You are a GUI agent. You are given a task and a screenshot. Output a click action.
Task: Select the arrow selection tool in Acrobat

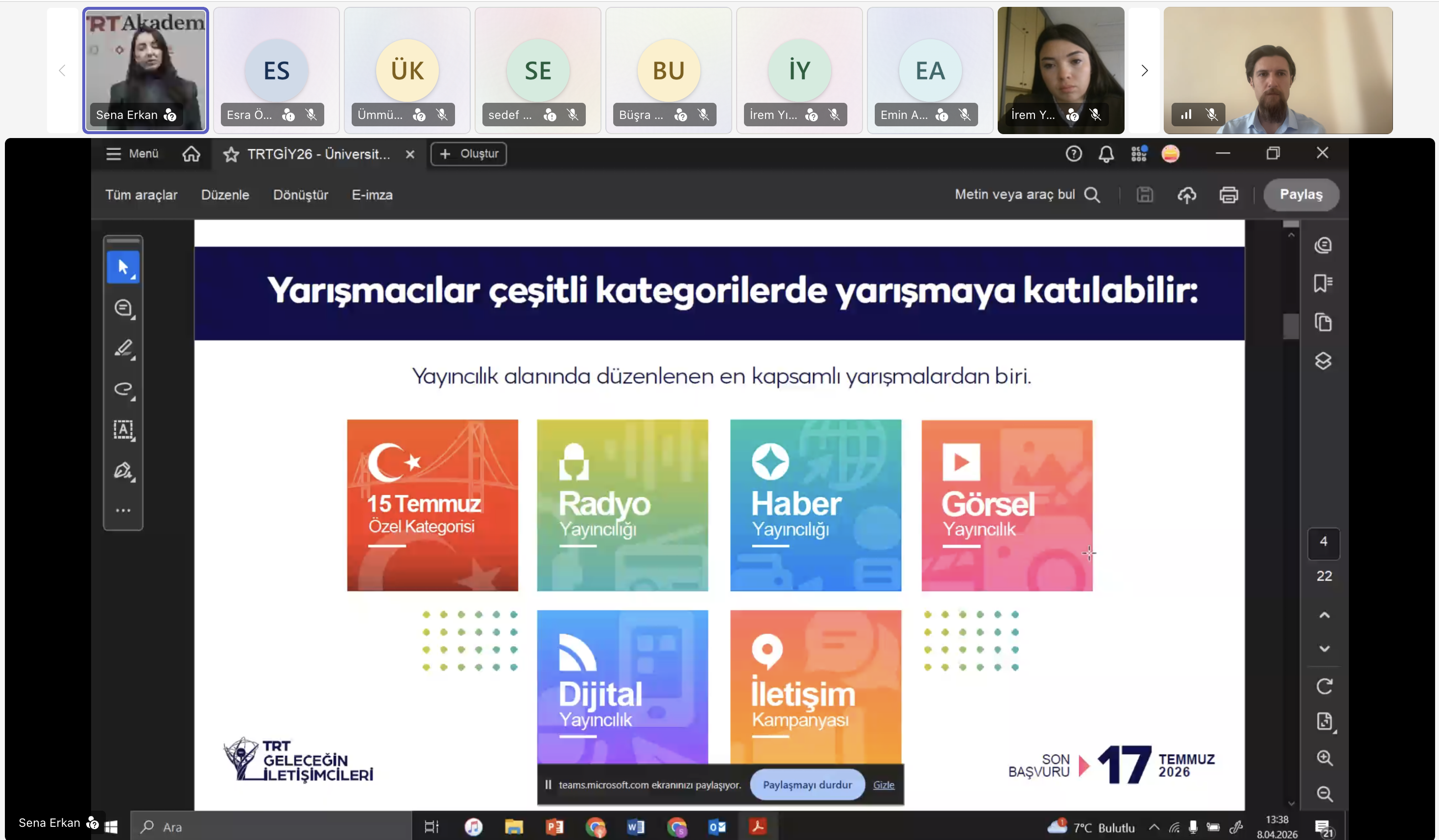(x=123, y=267)
